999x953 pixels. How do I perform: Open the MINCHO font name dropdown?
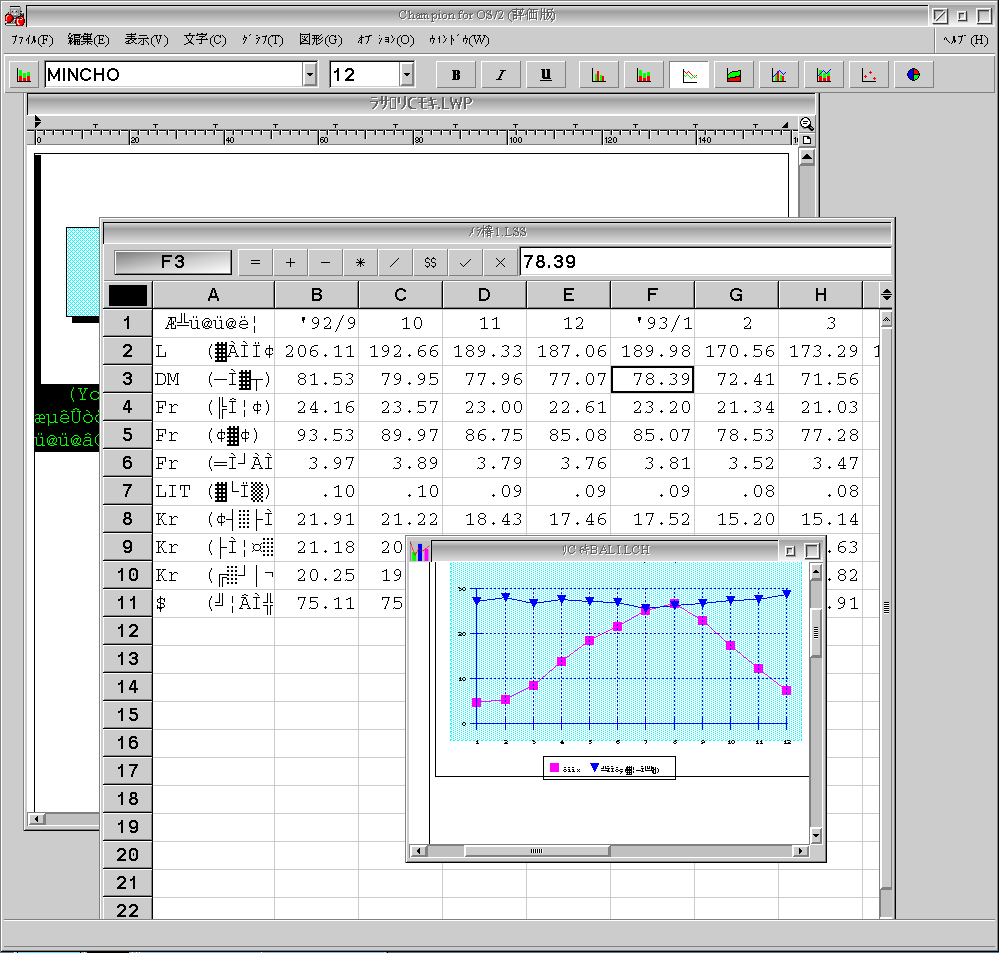310,75
